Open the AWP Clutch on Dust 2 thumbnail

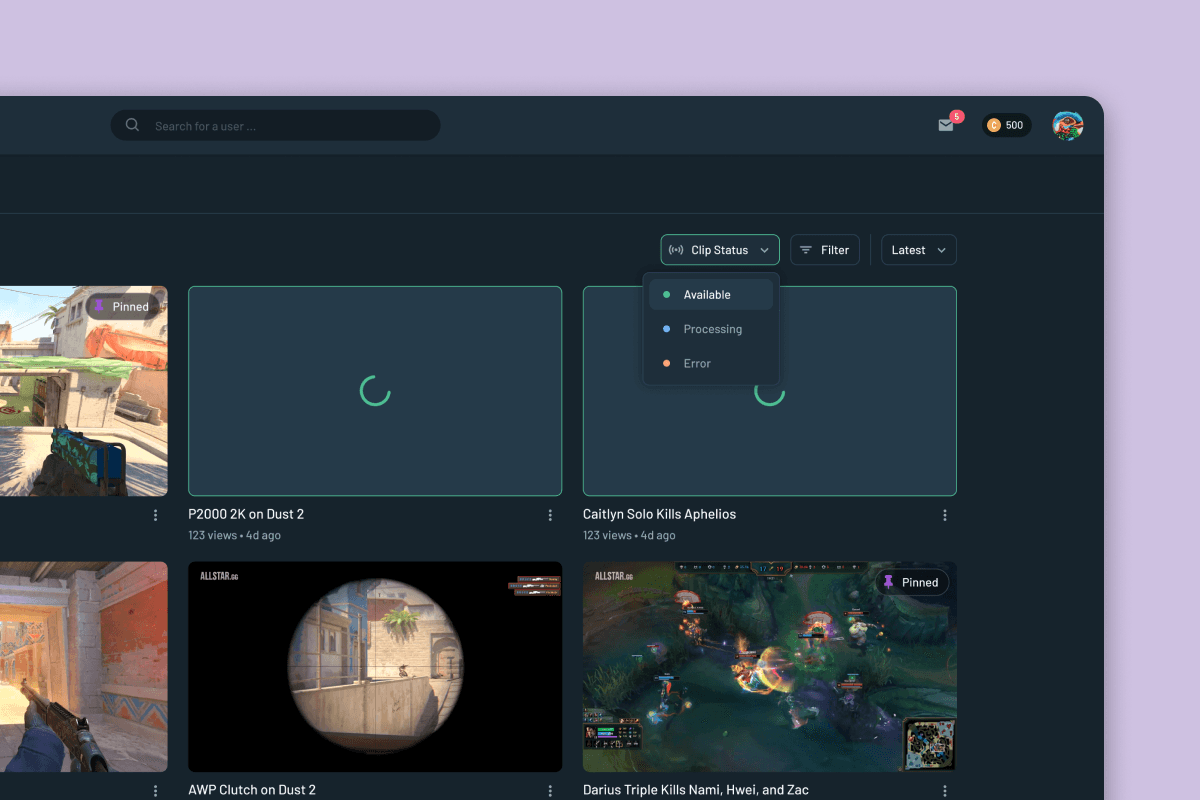click(375, 667)
